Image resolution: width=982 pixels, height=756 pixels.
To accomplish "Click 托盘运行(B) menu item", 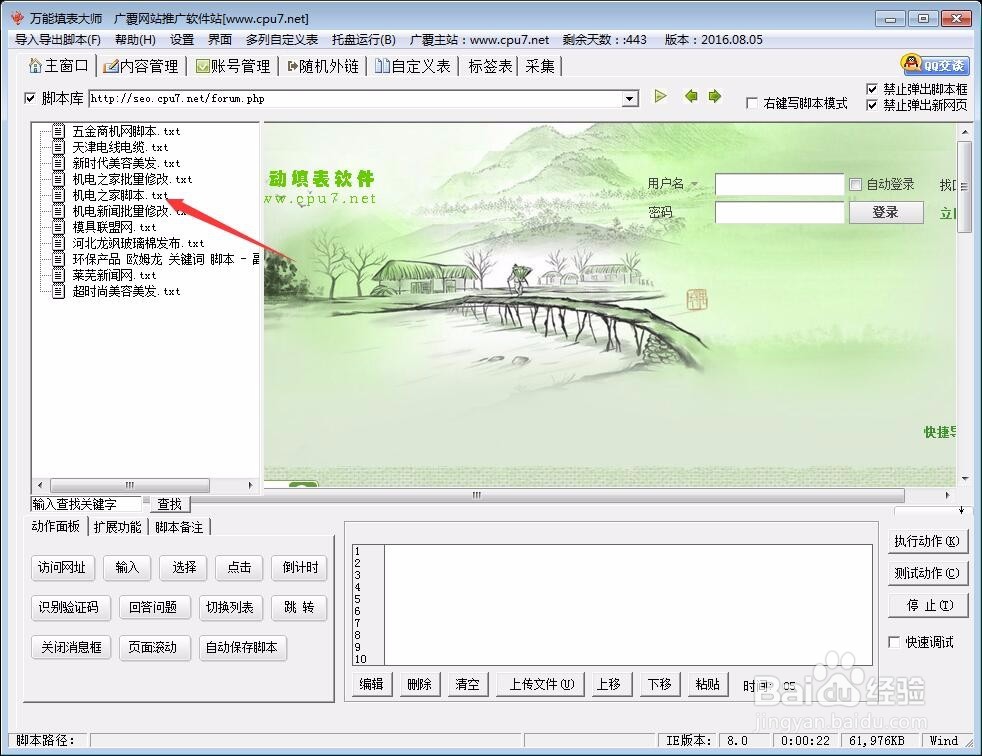I will click(x=364, y=39).
